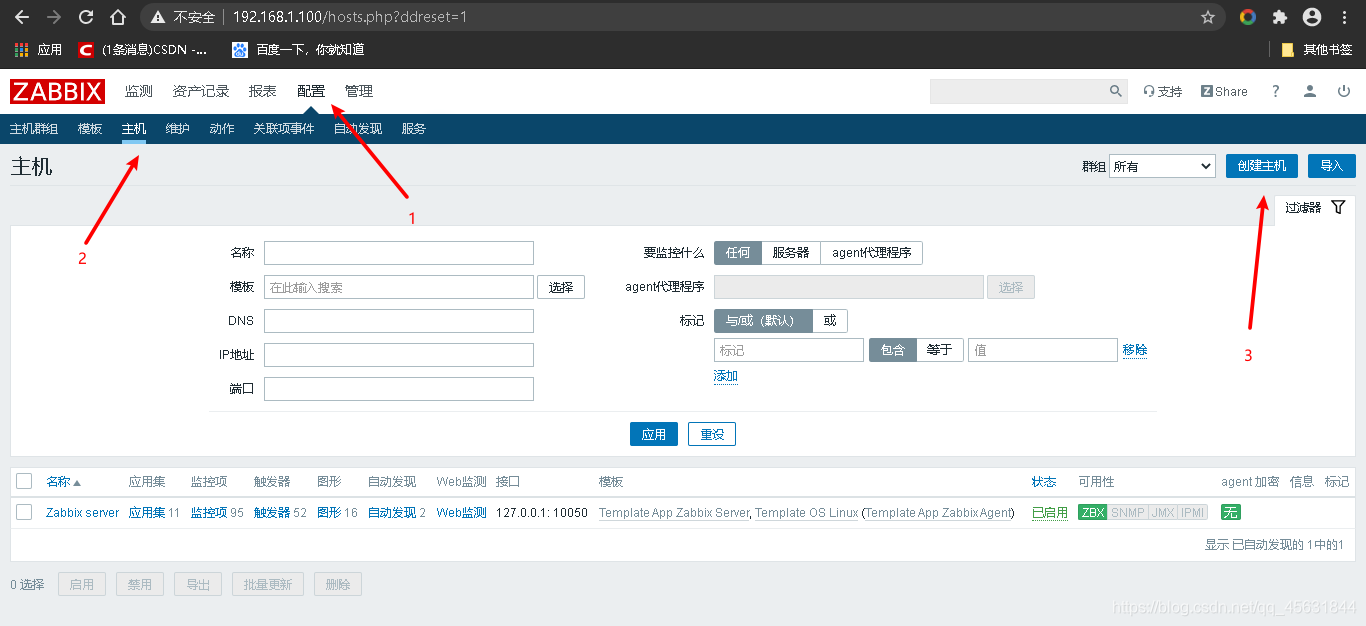Select 包含 tag operator
The height and width of the screenshot is (626, 1366).
pos(893,350)
